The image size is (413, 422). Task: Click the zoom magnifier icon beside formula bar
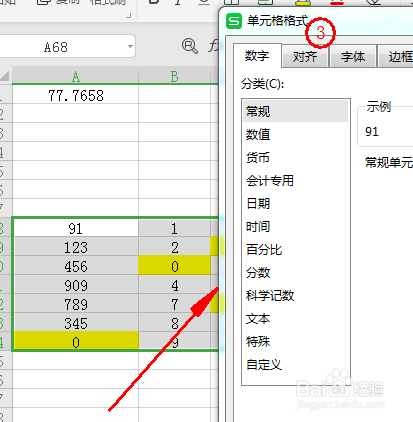click(x=190, y=46)
